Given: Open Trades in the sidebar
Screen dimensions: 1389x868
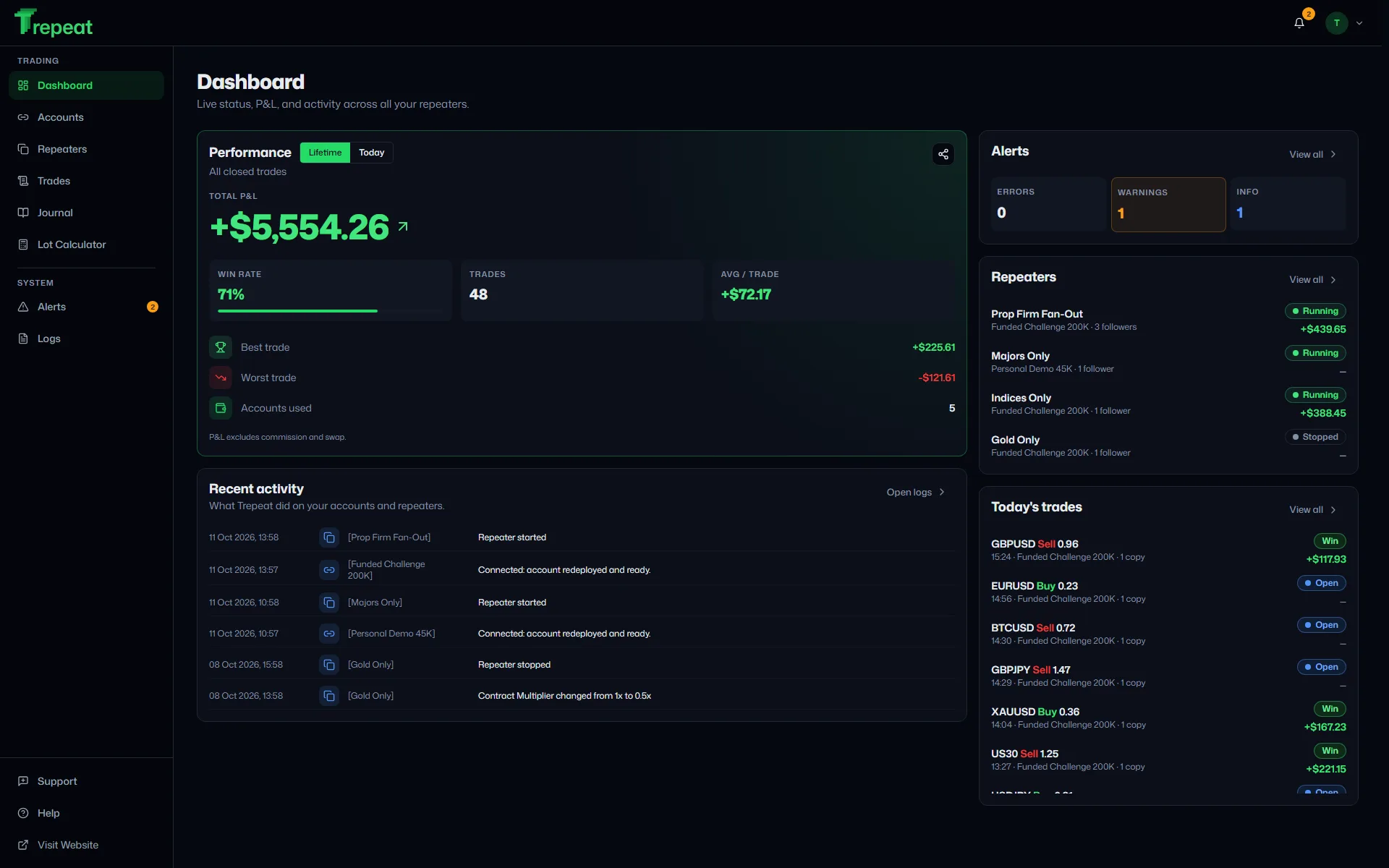Looking at the screenshot, I should click(x=86, y=181).
